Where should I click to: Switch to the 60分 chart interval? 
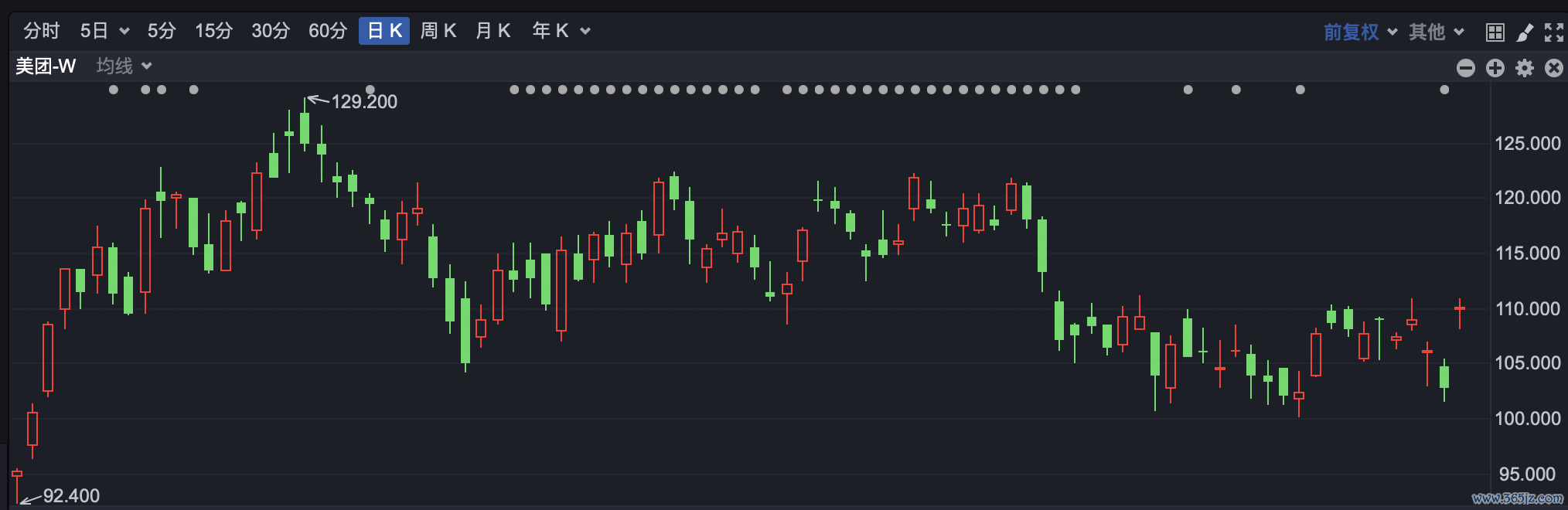328,31
